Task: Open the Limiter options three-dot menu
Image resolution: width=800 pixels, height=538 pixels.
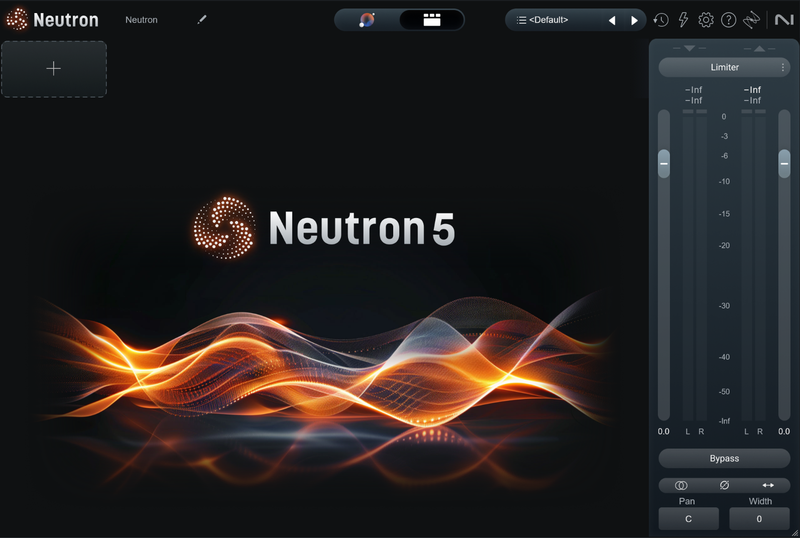Action: 783,67
